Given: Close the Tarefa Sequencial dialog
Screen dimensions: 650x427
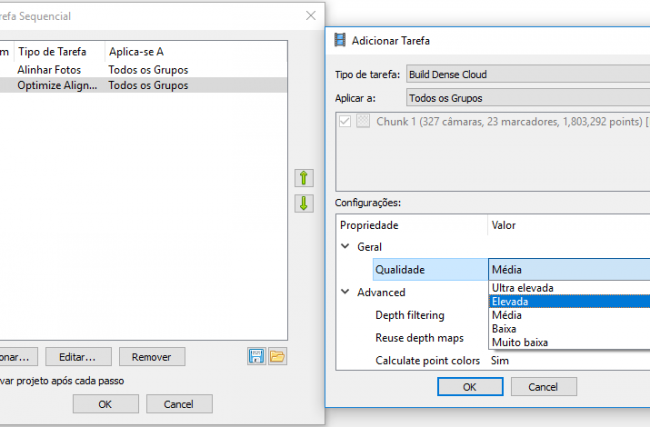Looking at the screenshot, I should (310, 16).
